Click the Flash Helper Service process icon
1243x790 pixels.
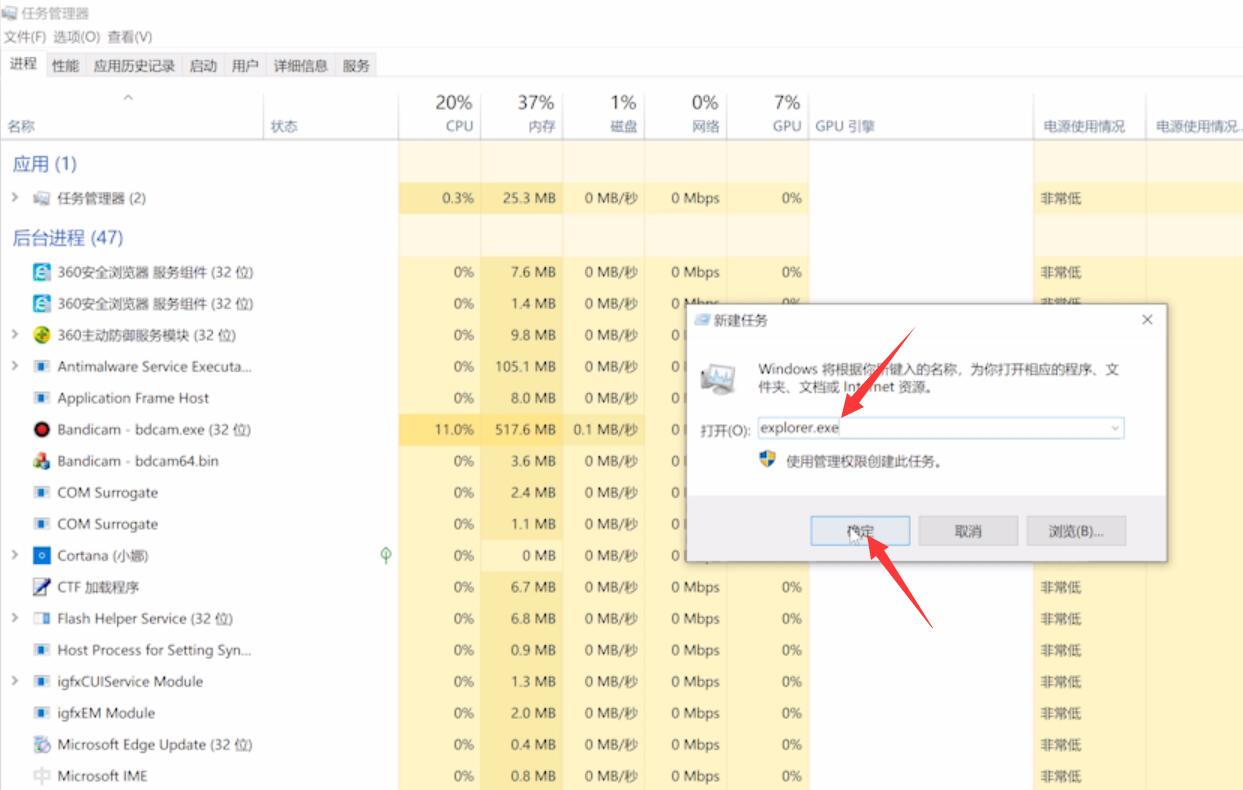43,619
